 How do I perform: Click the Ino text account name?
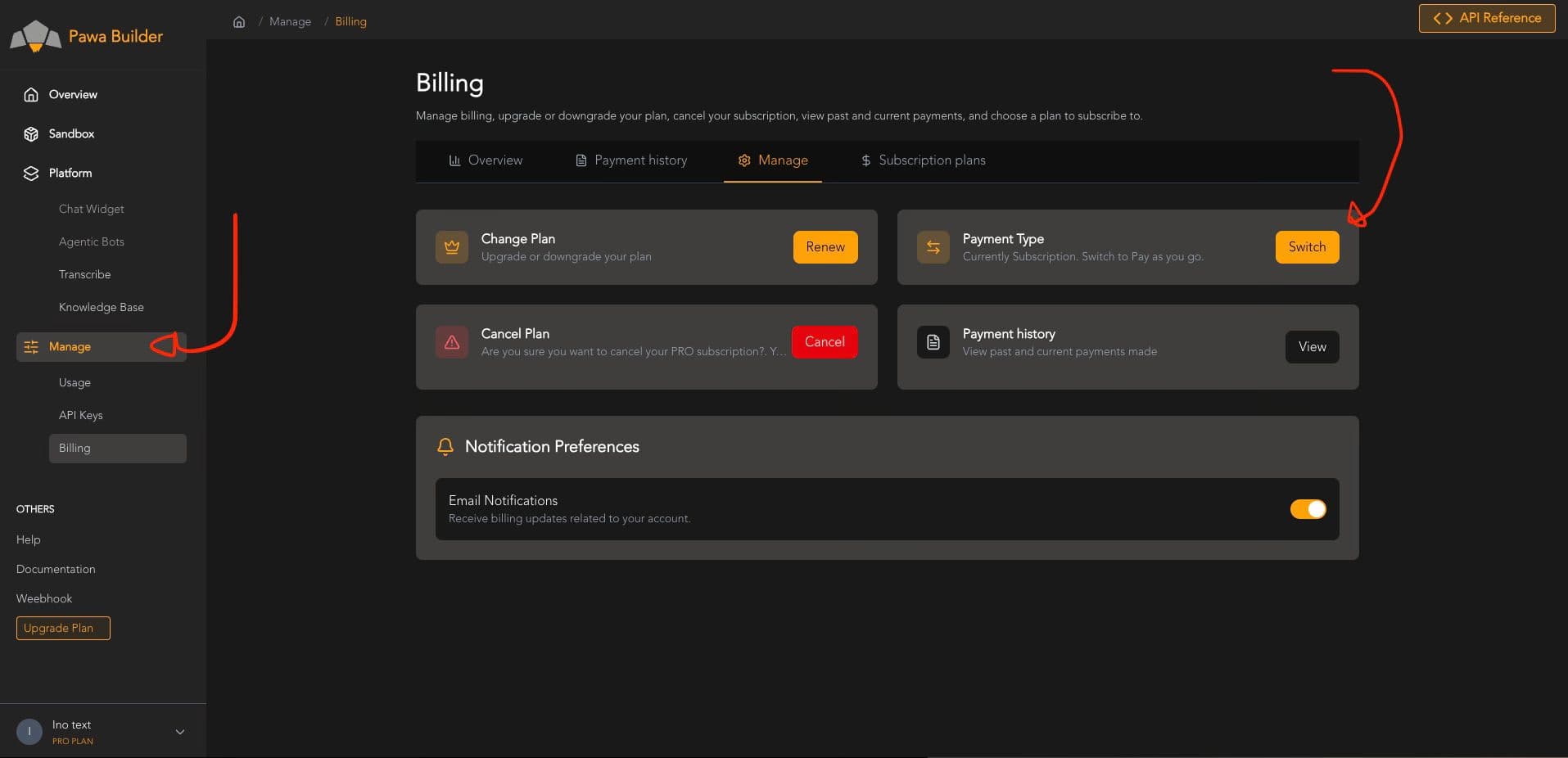(x=71, y=724)
